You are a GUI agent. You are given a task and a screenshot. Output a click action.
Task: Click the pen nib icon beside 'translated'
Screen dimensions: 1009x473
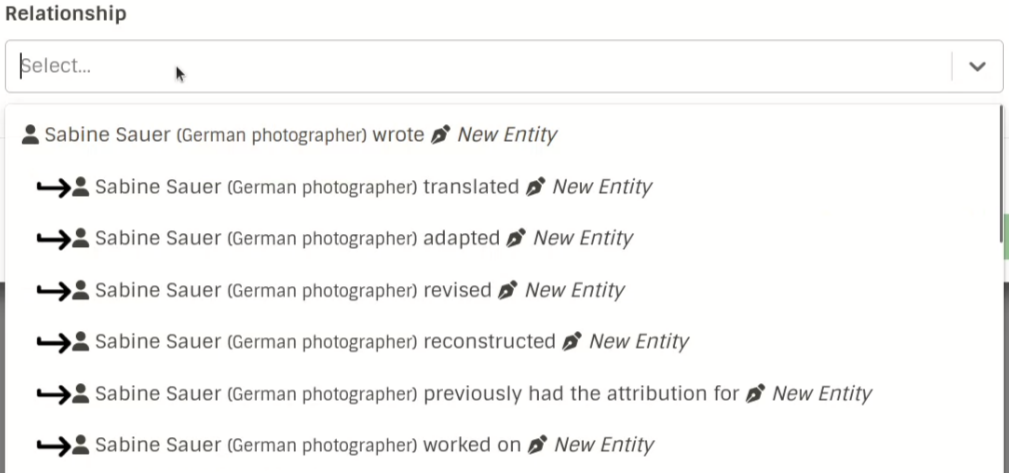pyautogui.click(x=535, y=187)
